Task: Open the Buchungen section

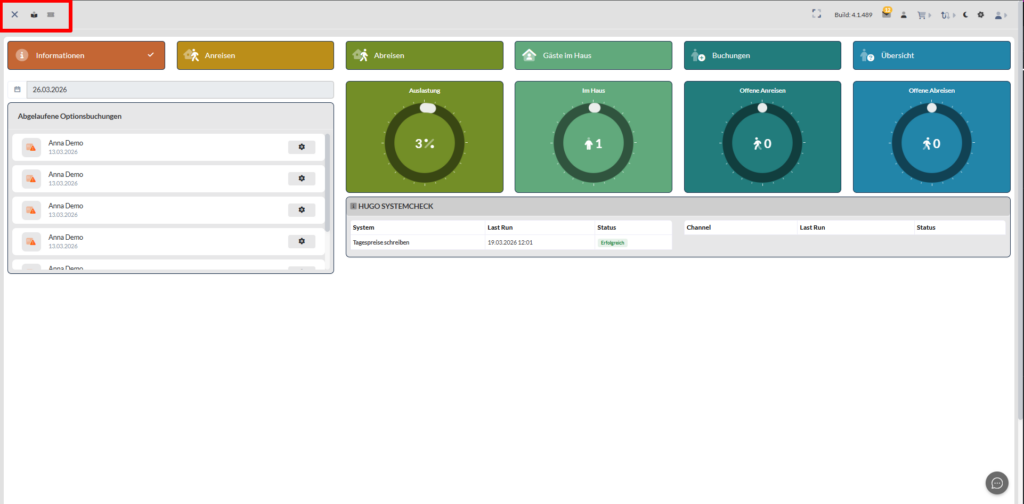Action: point(762,56)
